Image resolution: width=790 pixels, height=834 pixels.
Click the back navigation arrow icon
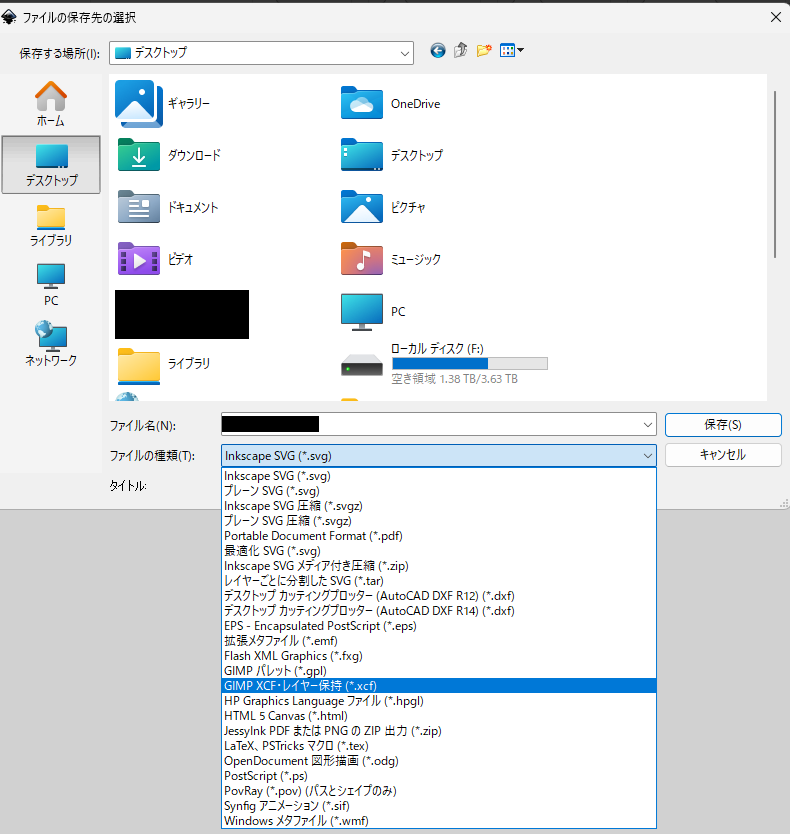click(x=437, y=51)
